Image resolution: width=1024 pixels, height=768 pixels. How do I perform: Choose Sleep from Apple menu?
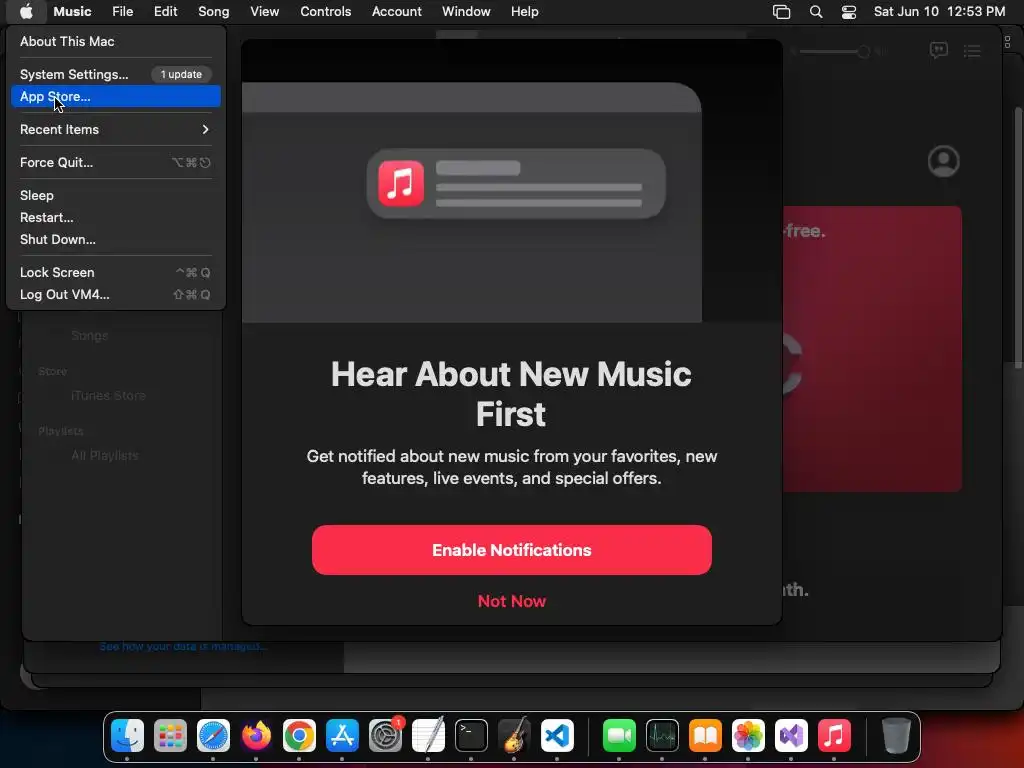point(116,195)
